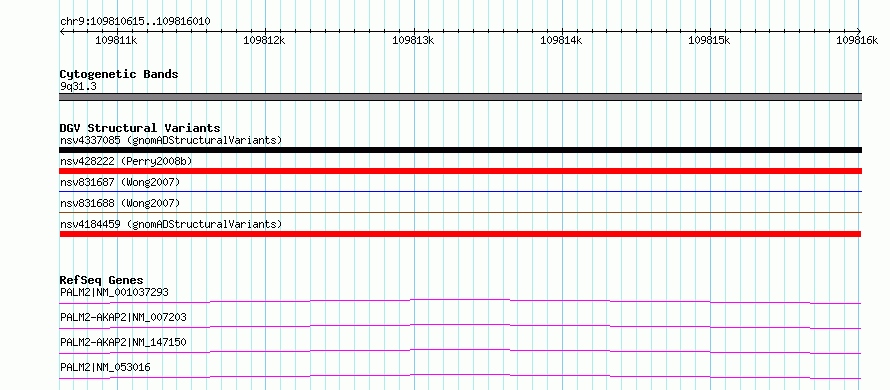Click the 109811k ruler tick label
This screenshot has height=390, width=890.
(116, 40)
